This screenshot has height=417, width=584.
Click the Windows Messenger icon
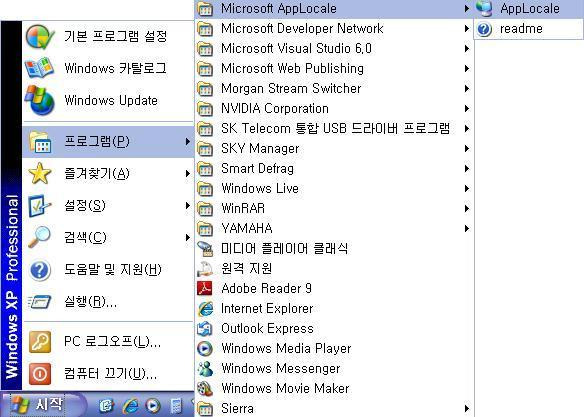point(205,369)
